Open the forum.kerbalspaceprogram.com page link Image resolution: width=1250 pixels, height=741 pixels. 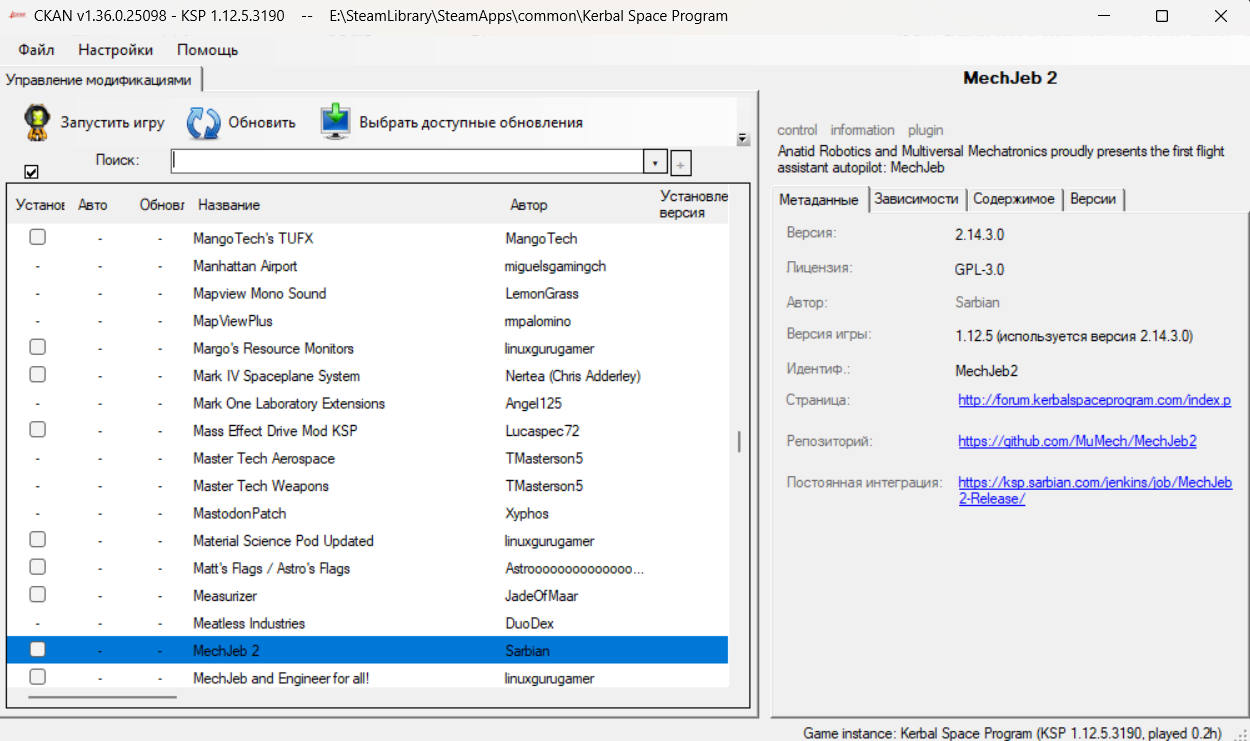click(1094, 400)
